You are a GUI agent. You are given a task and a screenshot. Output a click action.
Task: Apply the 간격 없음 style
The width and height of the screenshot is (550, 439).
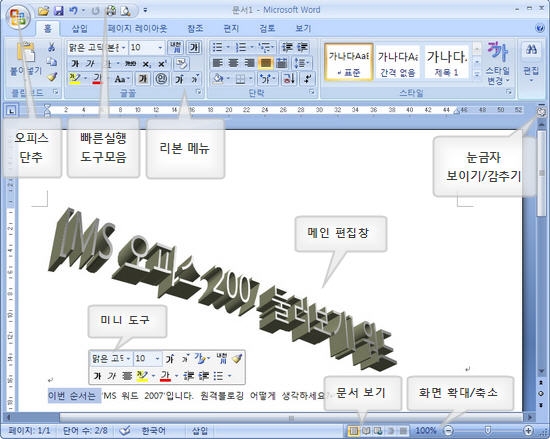coord(398,62)
